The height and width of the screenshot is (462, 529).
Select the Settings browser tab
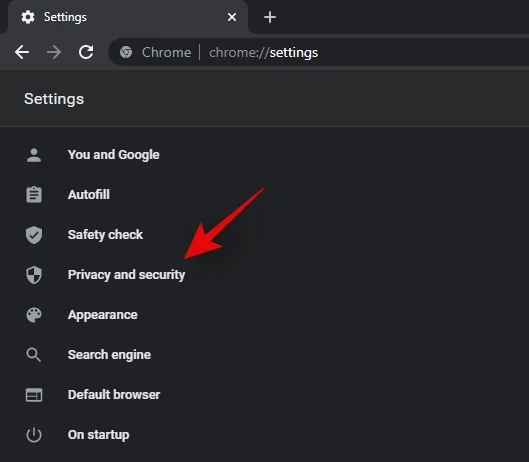click(128, 17)
